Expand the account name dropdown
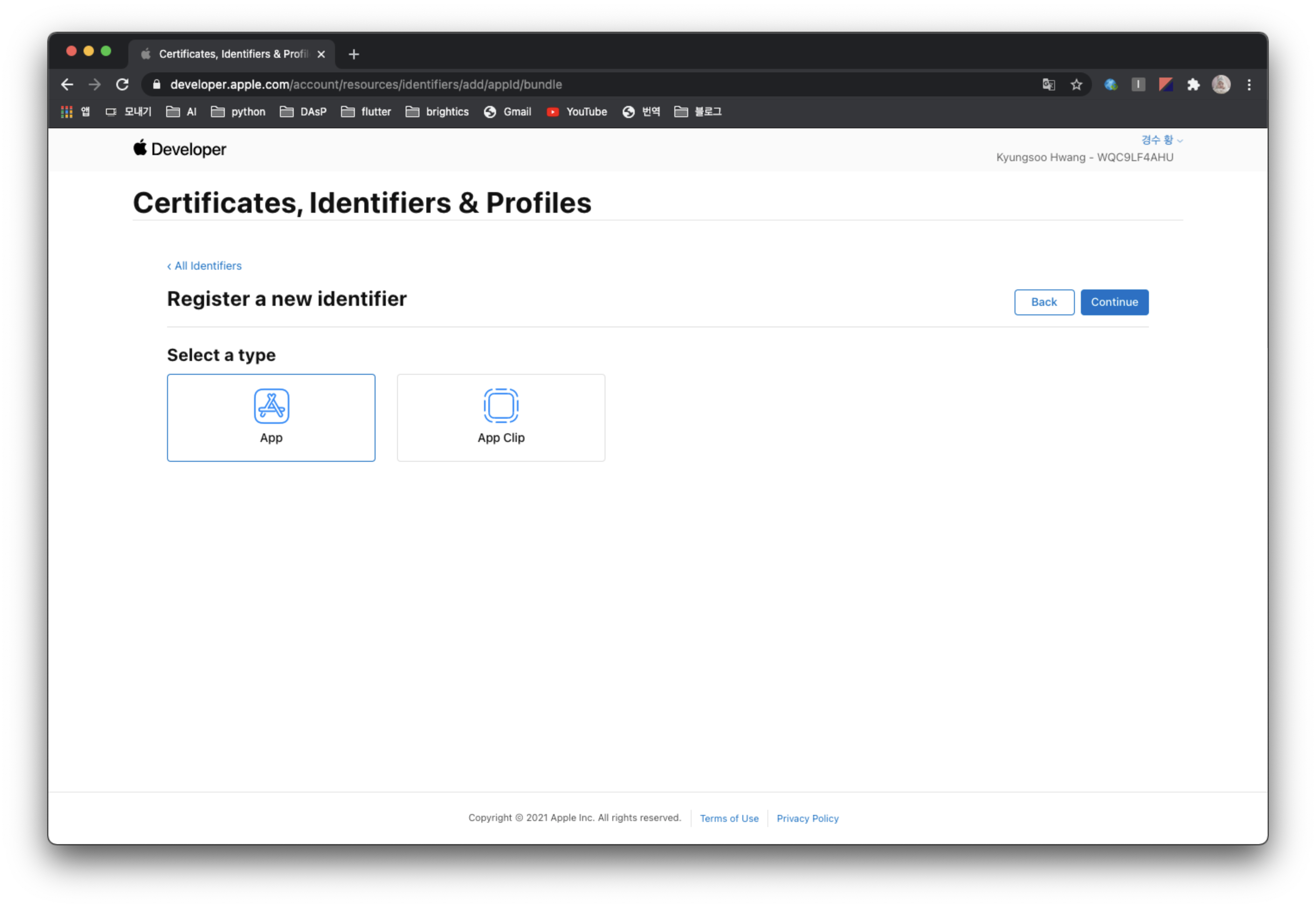Screen dimensions: 1316x908 coord(1161,140)
